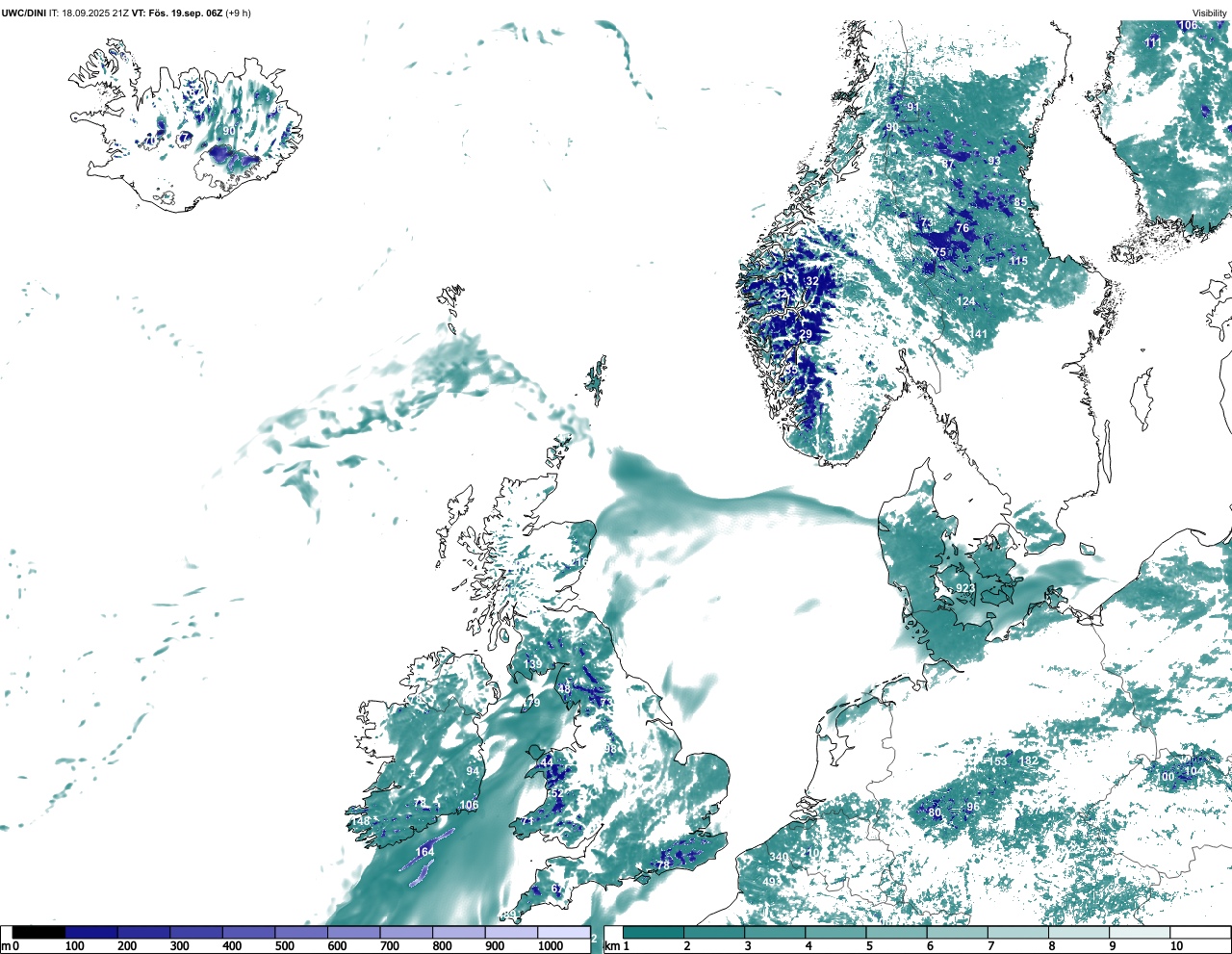Click the '(+9 h)' forecast offset text
The image size is (1232, 954).
coord(239,13)
